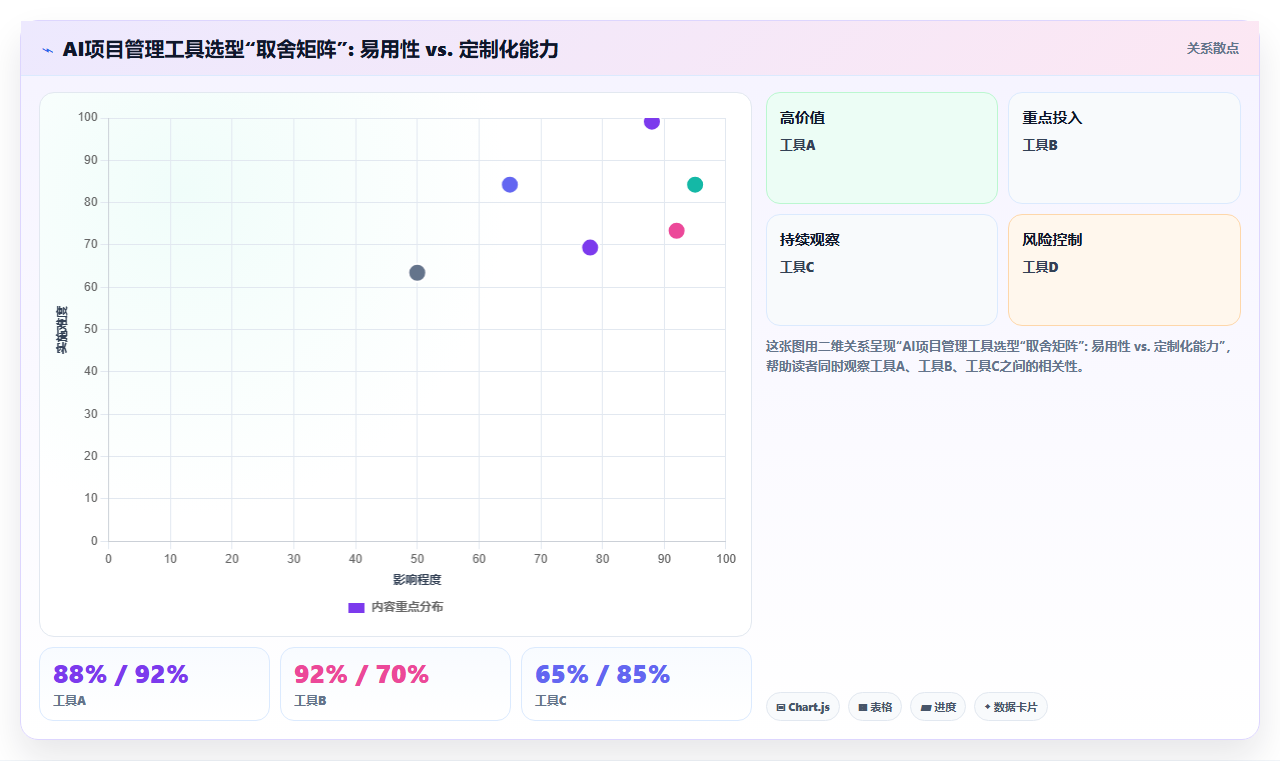This screenshot has height=761, width=1280.
Task: Click the 关系散点 label in the header
Action: tap(1212, 48)
